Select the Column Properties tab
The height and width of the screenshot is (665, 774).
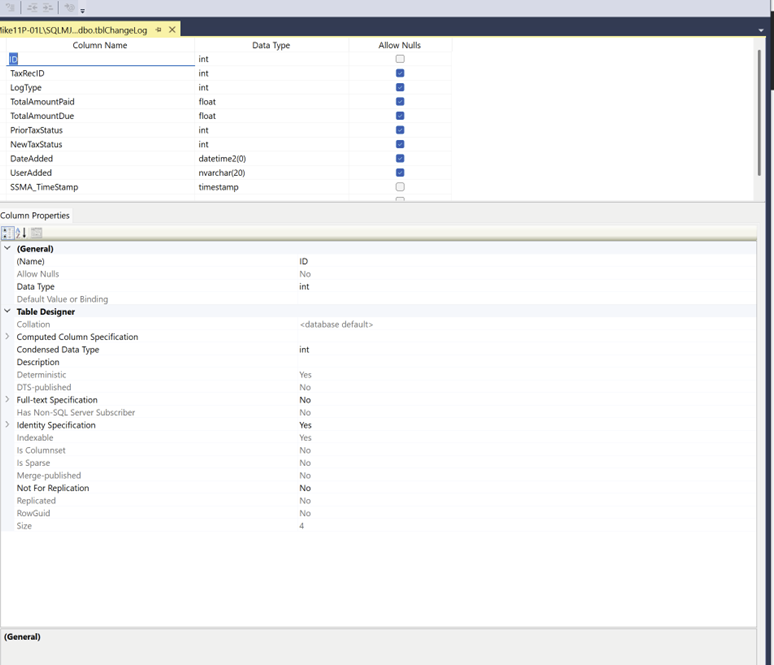35,215
